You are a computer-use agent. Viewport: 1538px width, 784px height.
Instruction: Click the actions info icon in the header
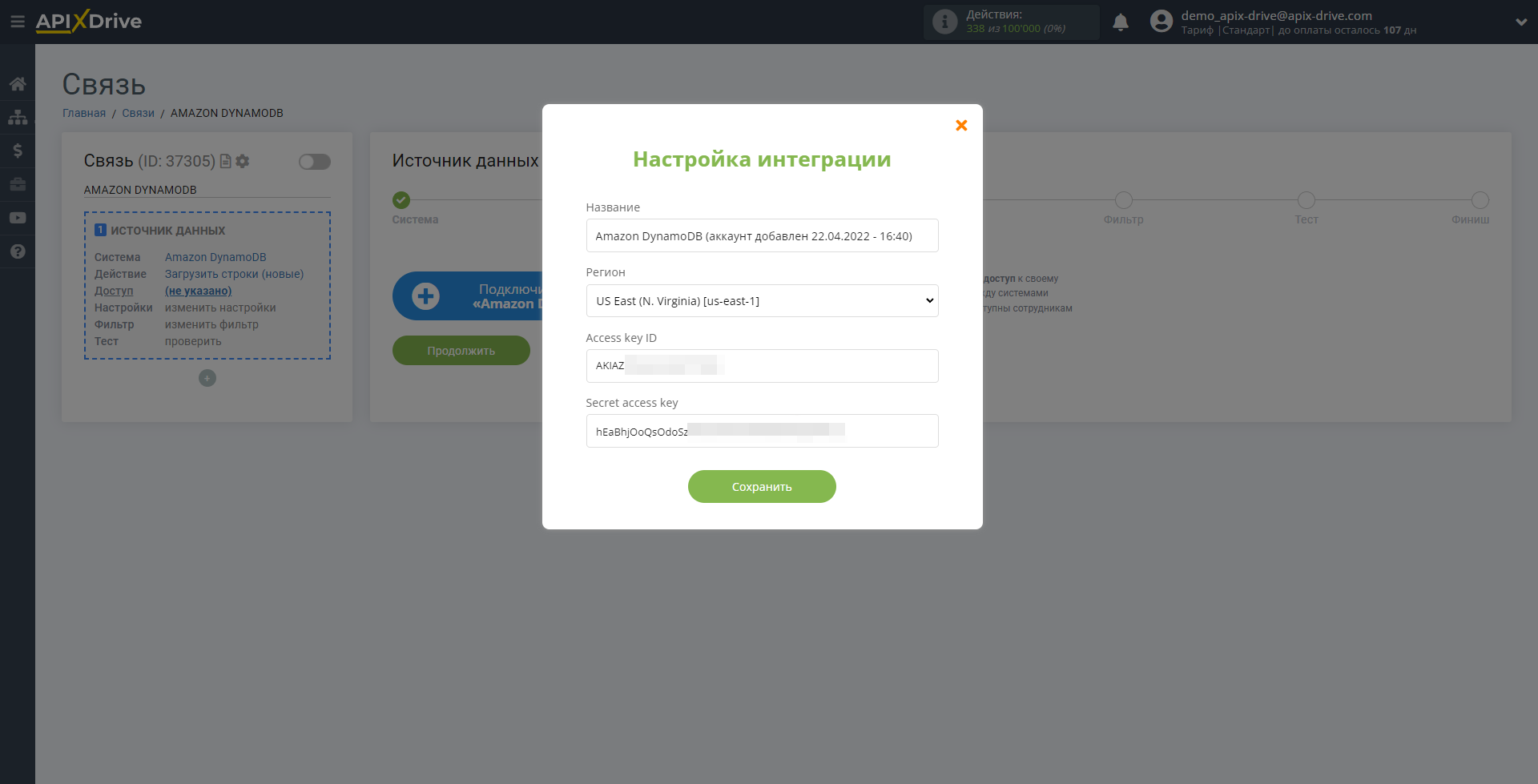tap(945, 22)
